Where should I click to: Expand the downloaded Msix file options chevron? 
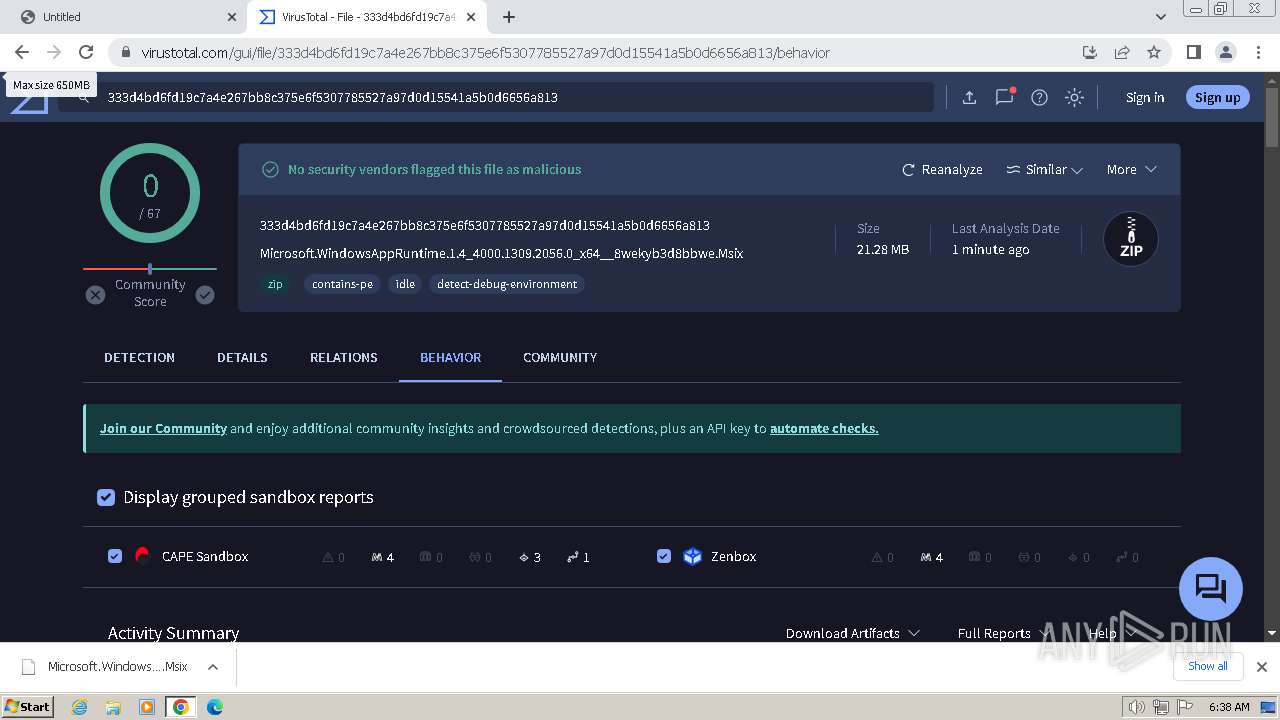tap(213, 667)
